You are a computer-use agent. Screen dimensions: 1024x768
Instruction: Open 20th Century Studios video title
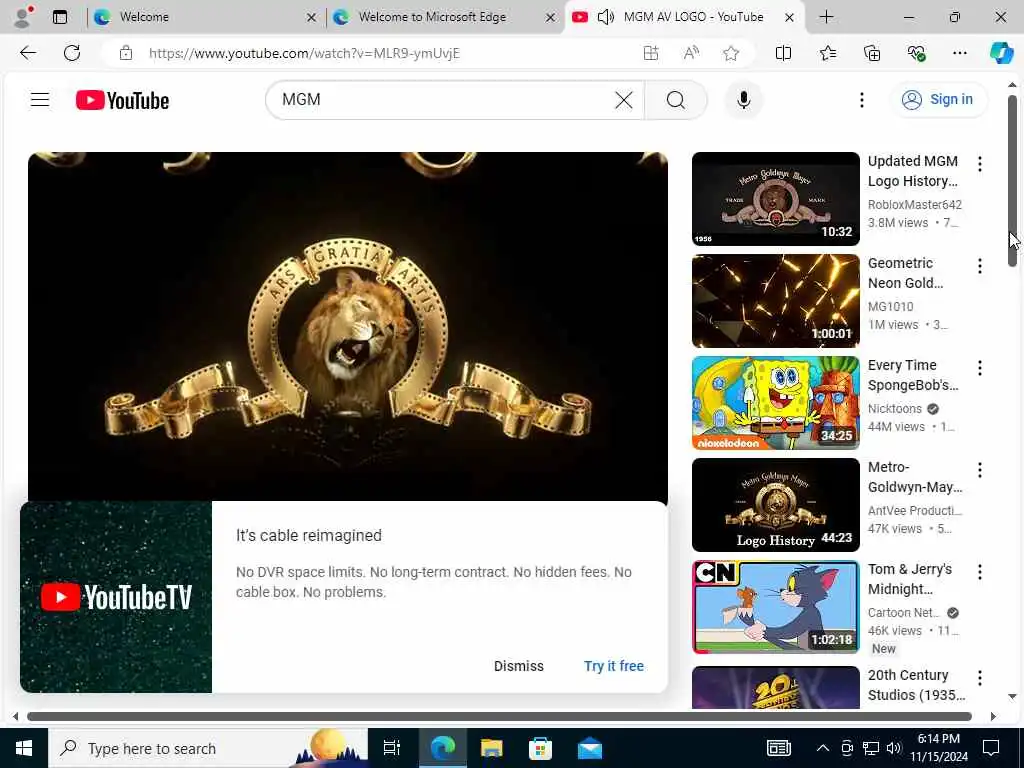[x=916, y=685]
